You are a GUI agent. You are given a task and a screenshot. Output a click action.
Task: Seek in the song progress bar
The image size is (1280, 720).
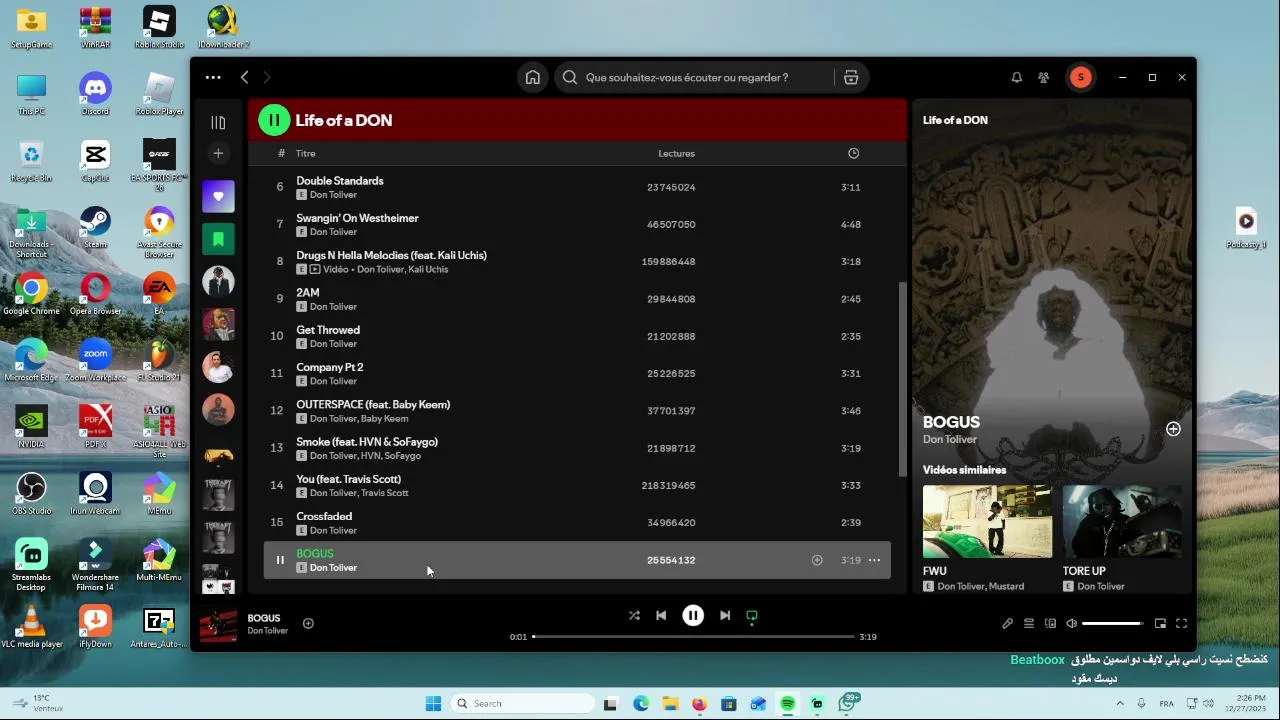(693, 637)
